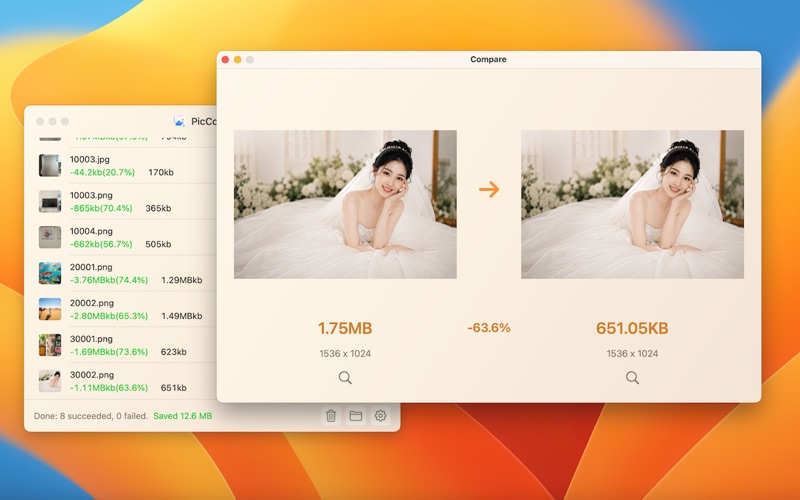
Task: Open the output folder icon
Action: pos(356,416)
